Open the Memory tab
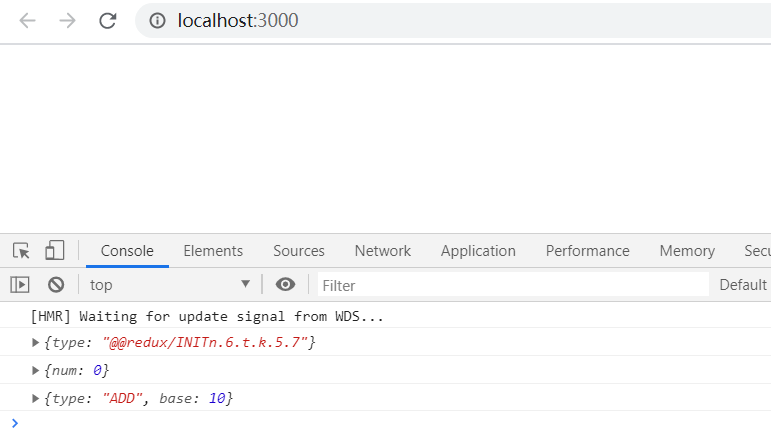This screenshot has width=771, height=438. (x=687, y=251)
